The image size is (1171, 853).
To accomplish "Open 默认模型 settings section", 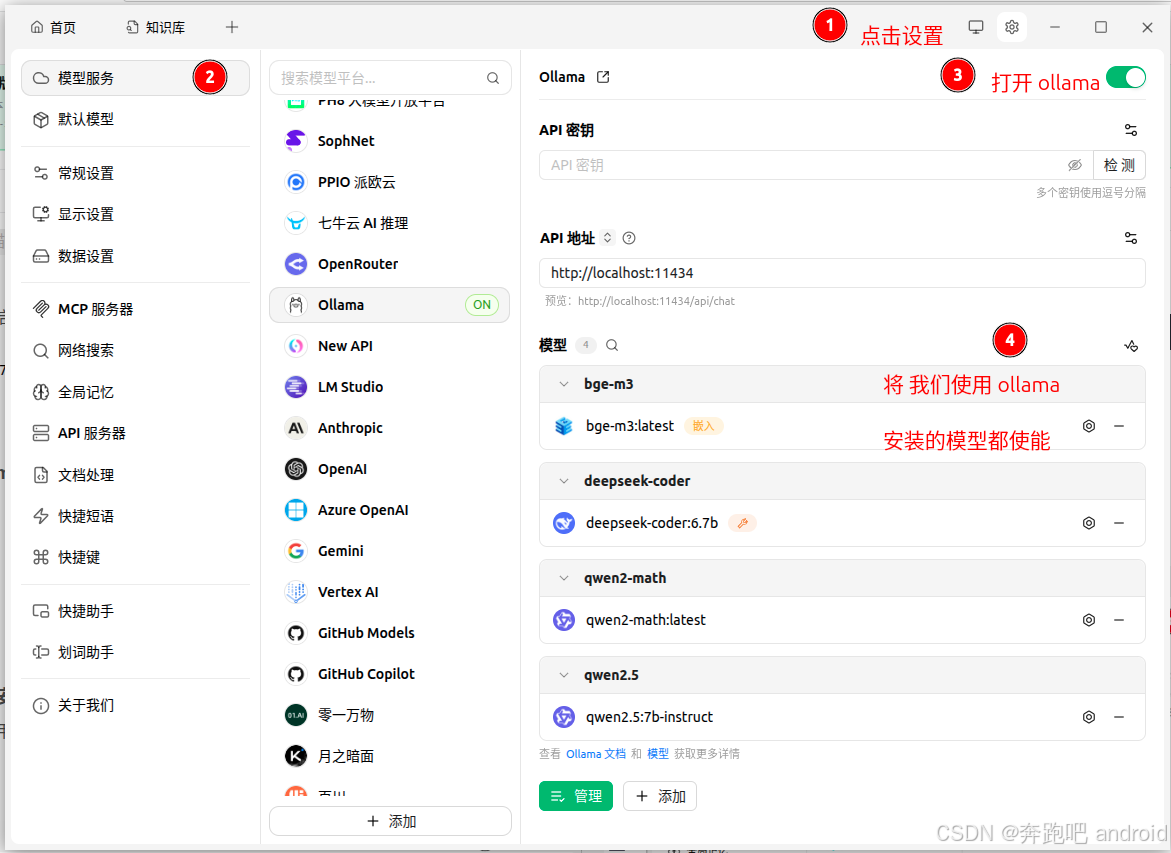I will (x=135, y=120).
